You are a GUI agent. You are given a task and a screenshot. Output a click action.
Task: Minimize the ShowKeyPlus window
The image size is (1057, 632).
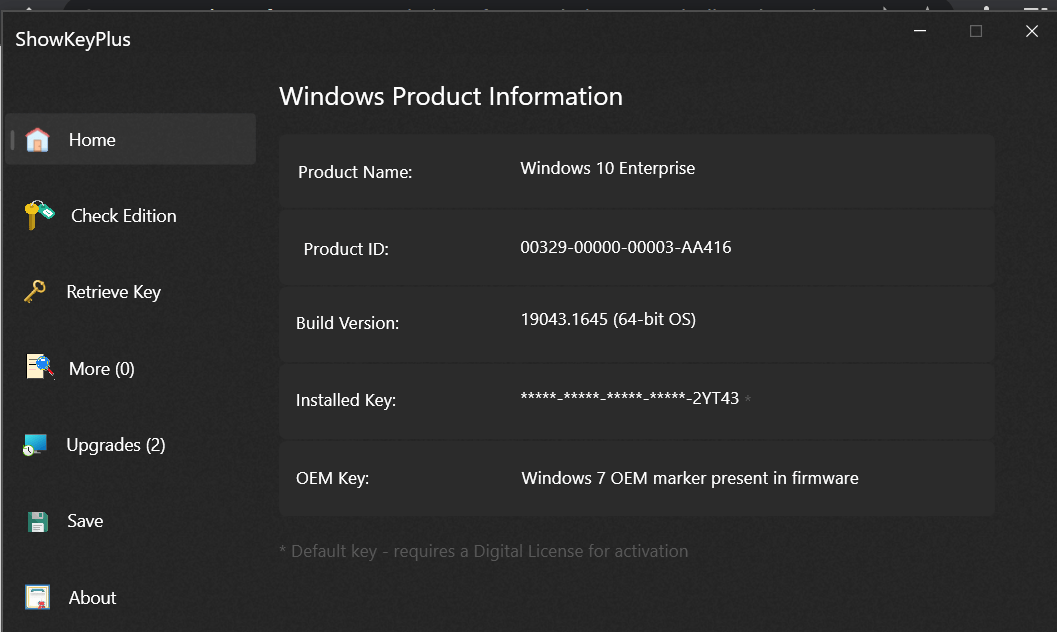(x=920, y=31)
